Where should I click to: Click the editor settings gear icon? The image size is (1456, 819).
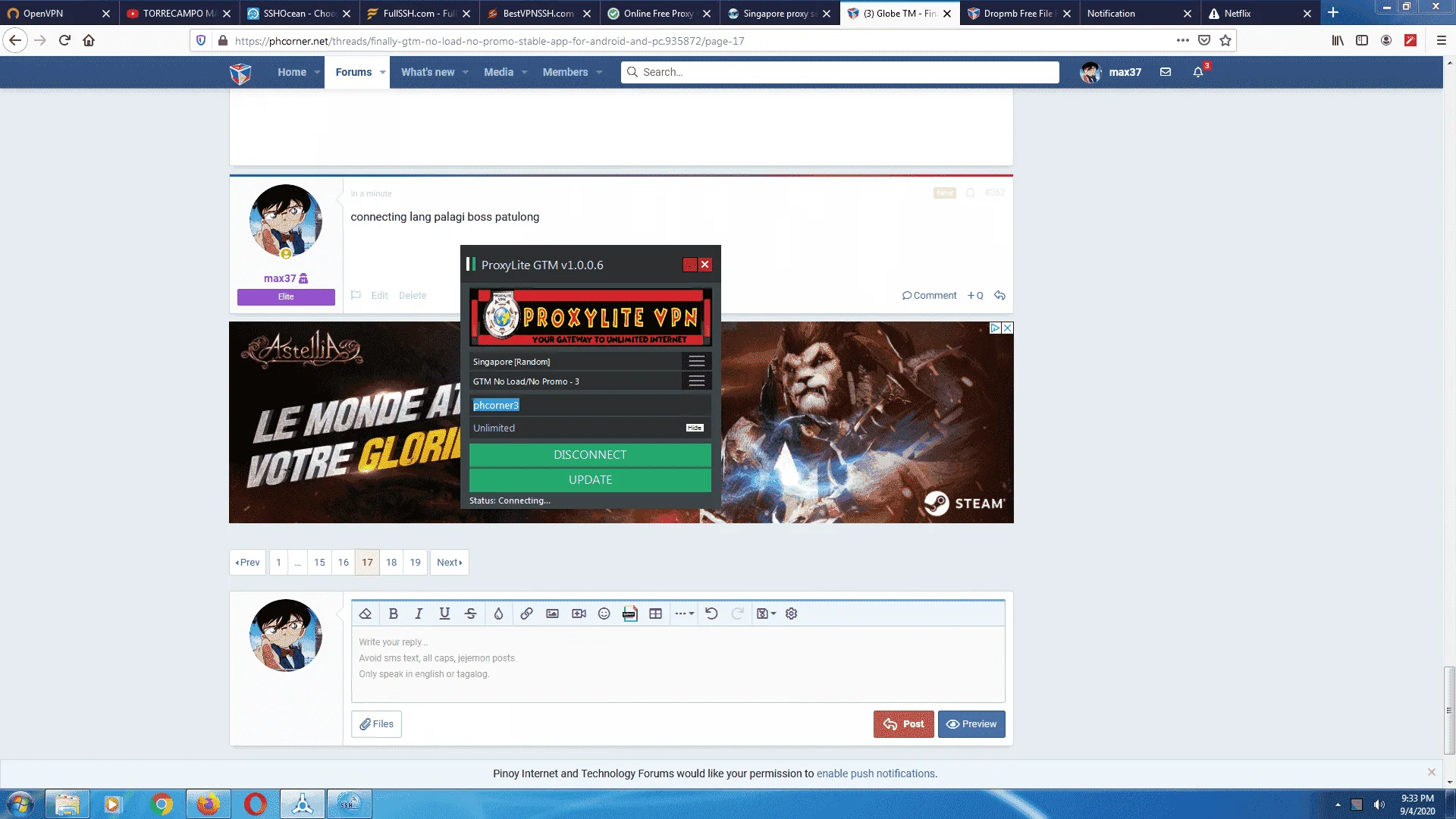791,613
